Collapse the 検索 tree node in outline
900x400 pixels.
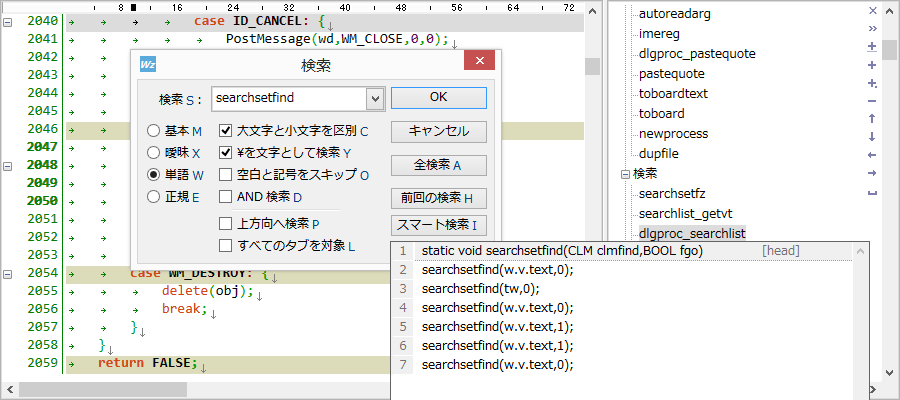626,174
